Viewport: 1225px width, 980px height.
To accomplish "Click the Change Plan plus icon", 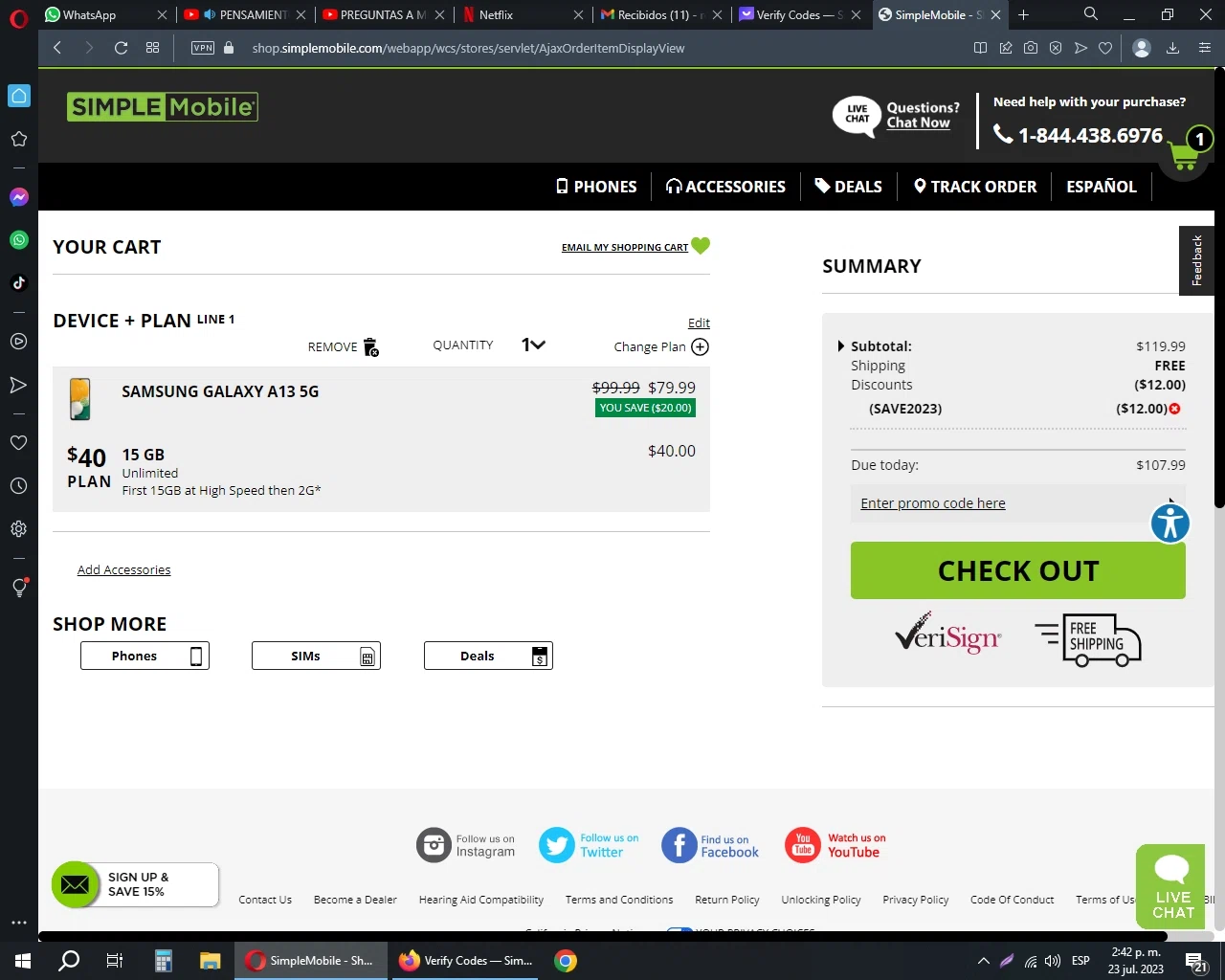I will coord(700,346).
